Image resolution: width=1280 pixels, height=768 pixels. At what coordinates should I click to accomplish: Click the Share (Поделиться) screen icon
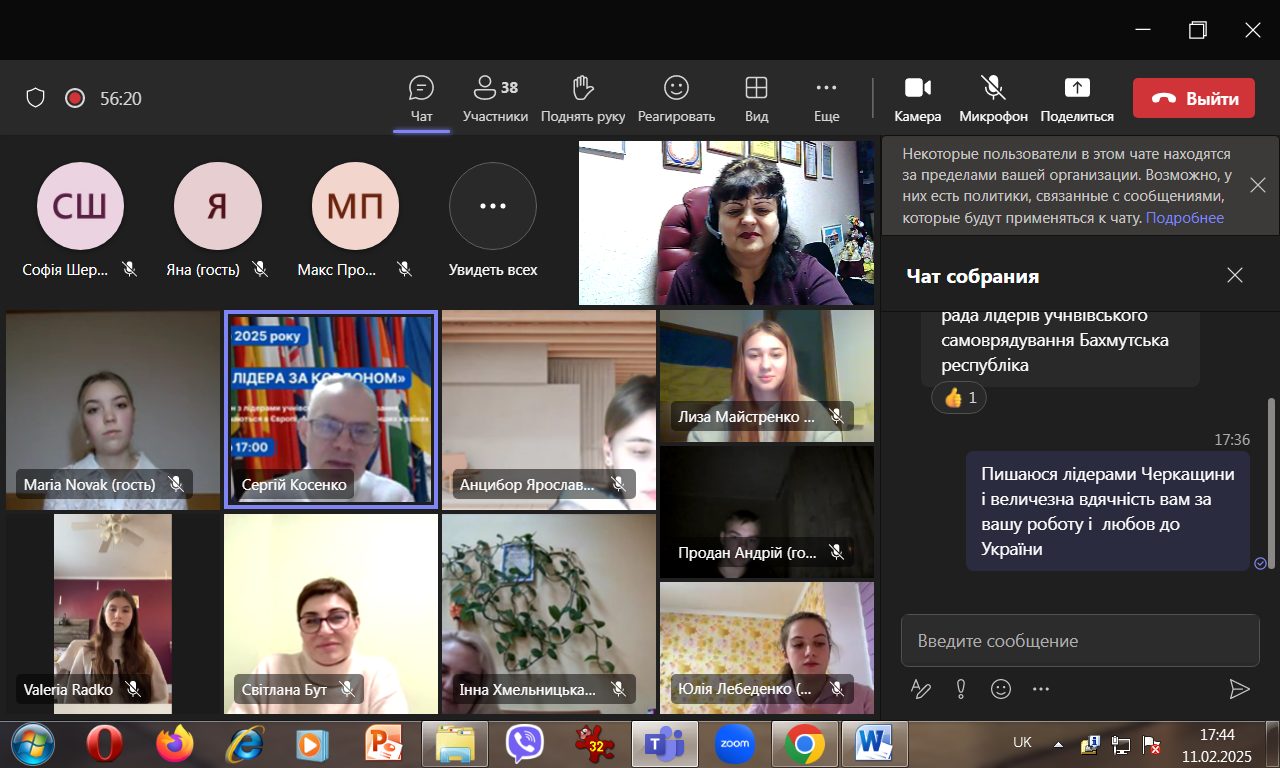pyautogui.click(x=1076, y=98)
